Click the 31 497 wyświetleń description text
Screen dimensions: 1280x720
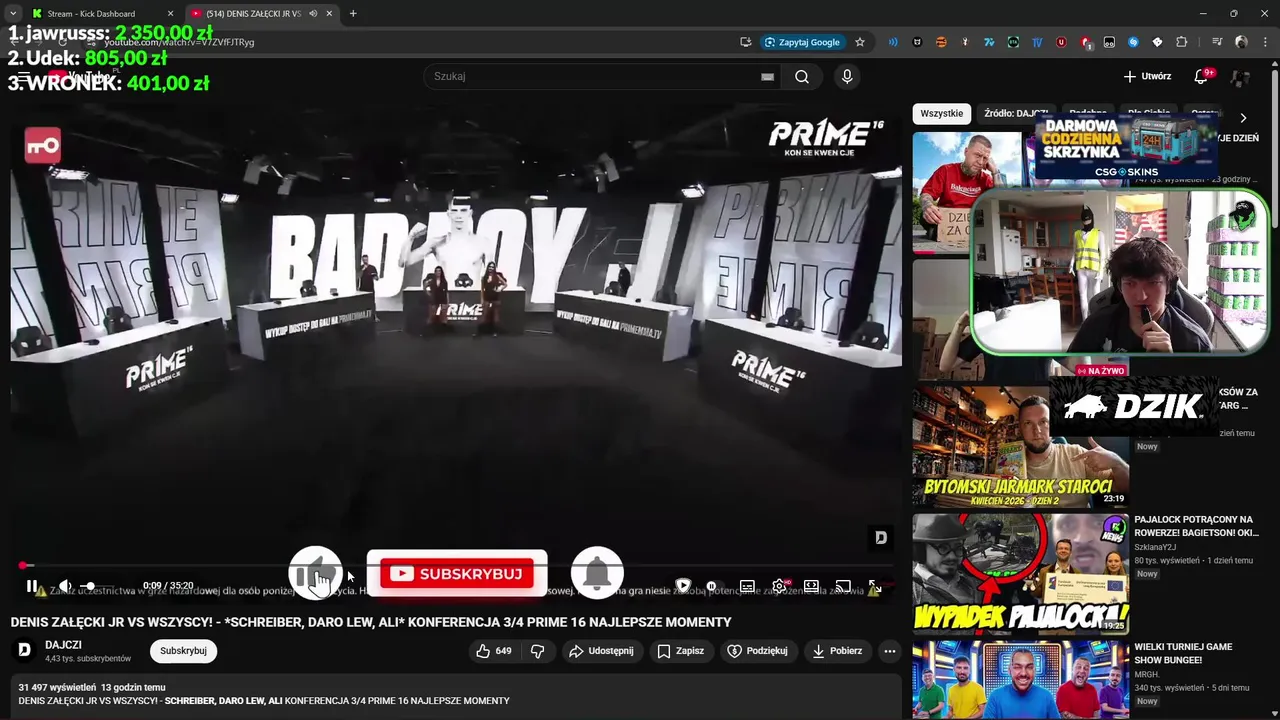click(57, 688)
